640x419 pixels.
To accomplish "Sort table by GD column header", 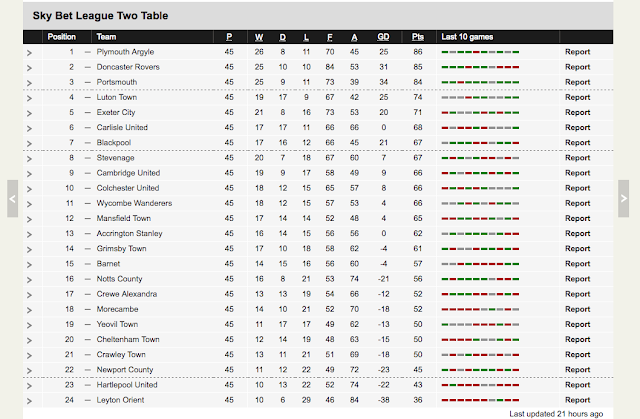I will click(383, 37).
